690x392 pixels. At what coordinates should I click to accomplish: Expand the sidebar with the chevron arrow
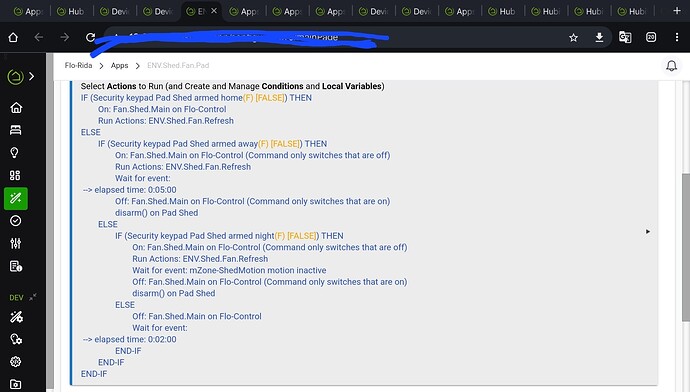click(x=31, y=77)
